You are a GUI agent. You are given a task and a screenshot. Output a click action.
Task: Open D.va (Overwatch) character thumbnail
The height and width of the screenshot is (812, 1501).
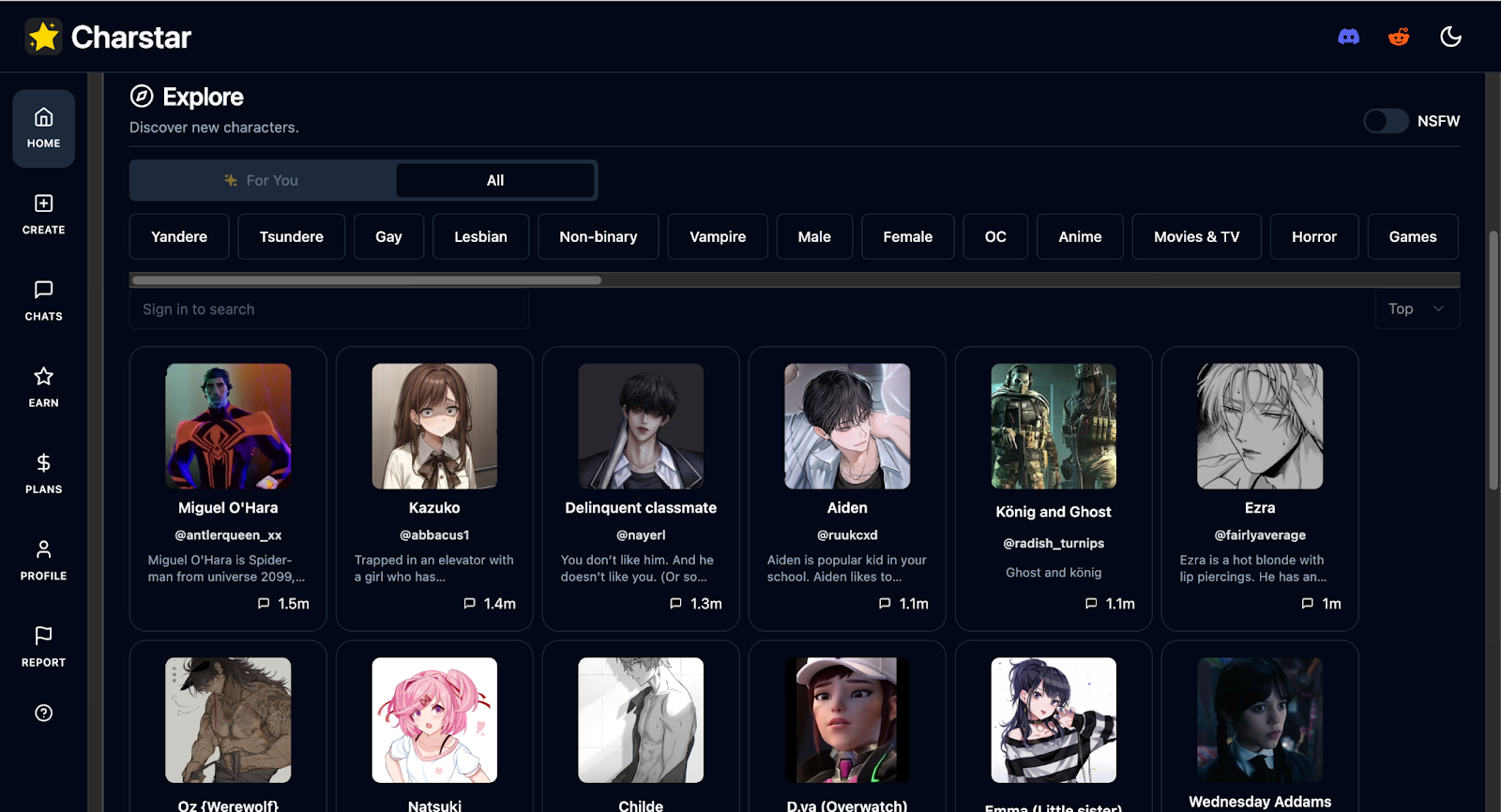pos(847,720)
